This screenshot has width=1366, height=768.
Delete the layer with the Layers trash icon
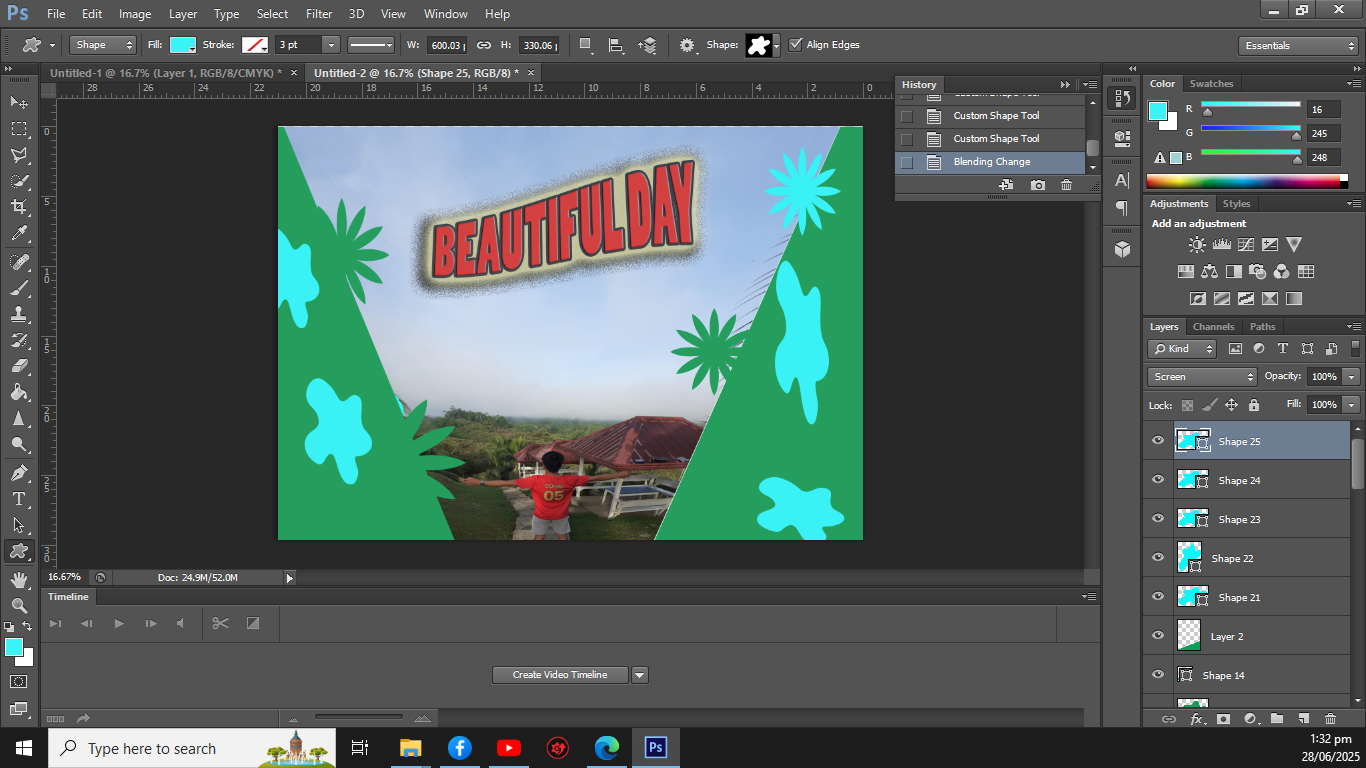coord(1330,719)
